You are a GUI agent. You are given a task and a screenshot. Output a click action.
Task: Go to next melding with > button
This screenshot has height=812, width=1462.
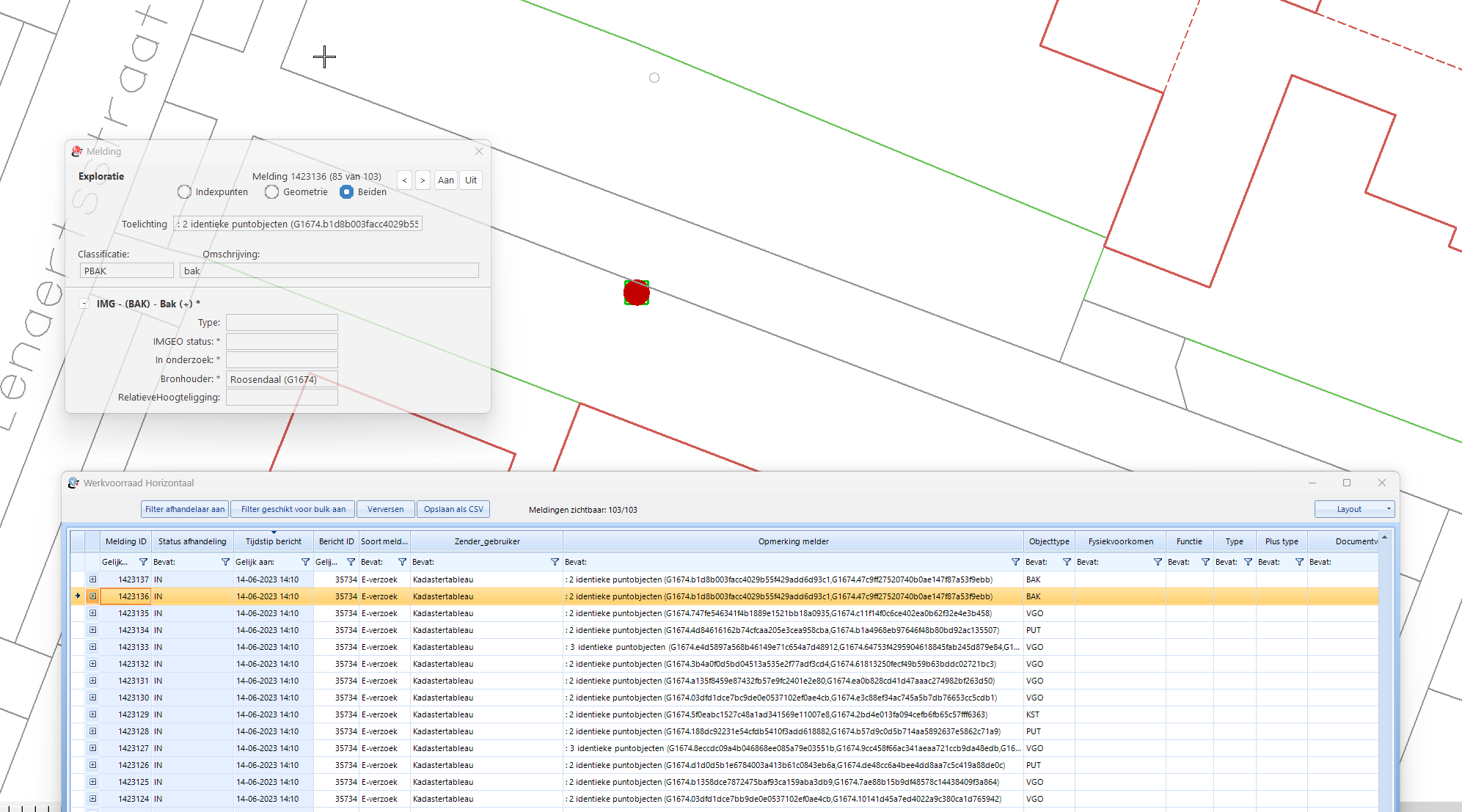click(423, 180)
